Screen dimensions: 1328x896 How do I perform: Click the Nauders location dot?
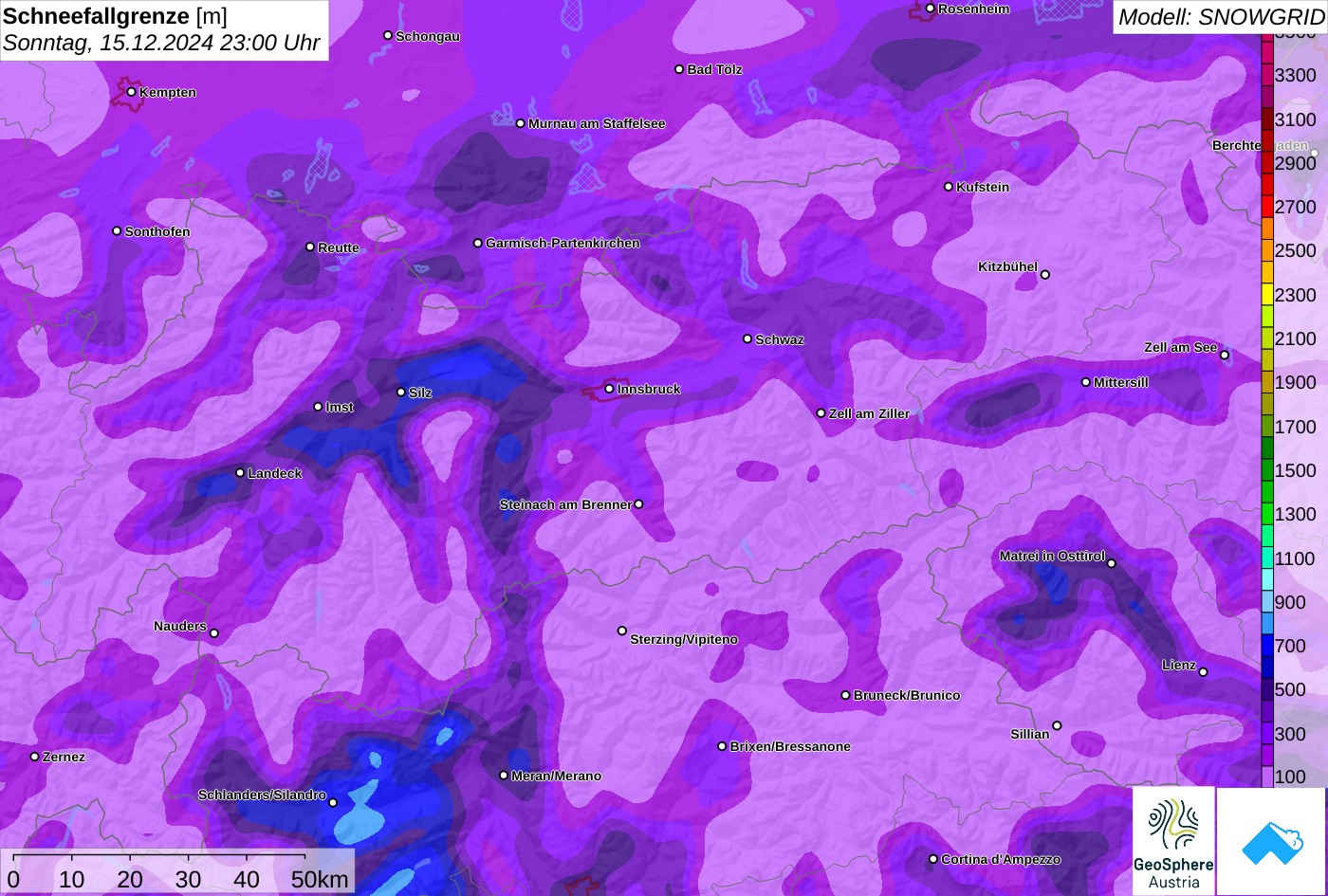[x=214, y=633]
